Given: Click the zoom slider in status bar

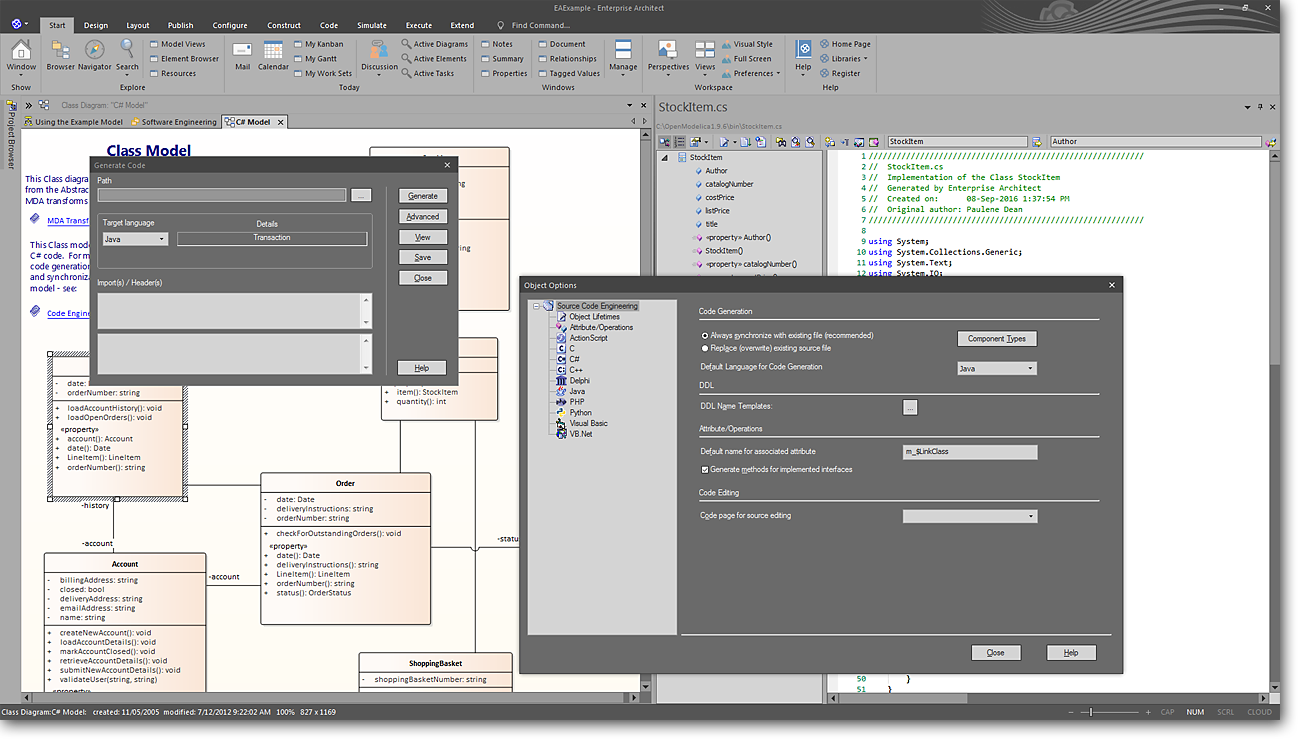Looking at the screenshot, I should point(1091,712).
